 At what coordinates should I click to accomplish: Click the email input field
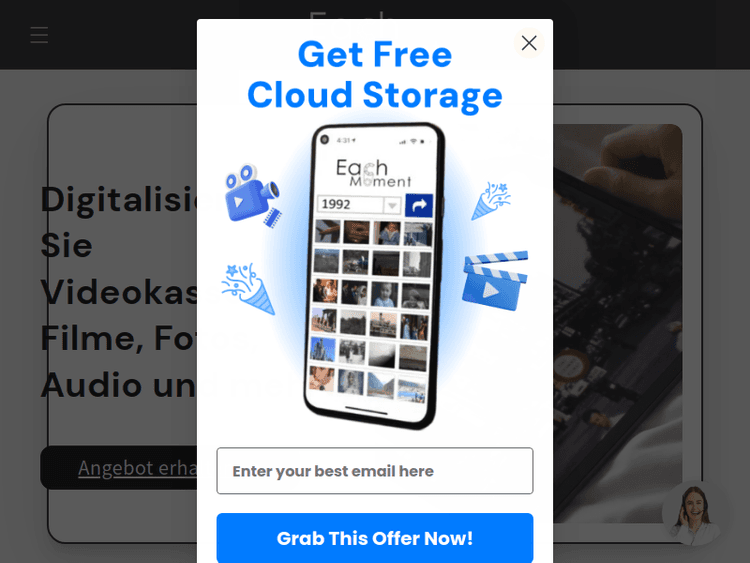(x=375, y=471)
